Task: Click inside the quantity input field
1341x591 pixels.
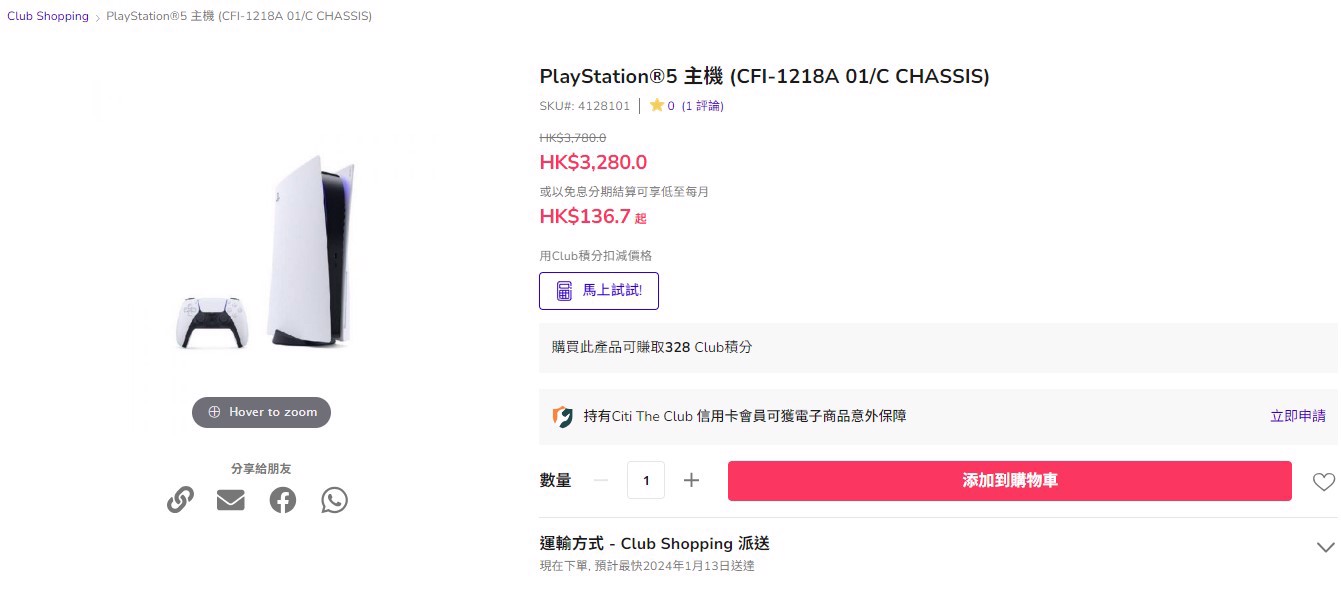Action: [646, 480]
